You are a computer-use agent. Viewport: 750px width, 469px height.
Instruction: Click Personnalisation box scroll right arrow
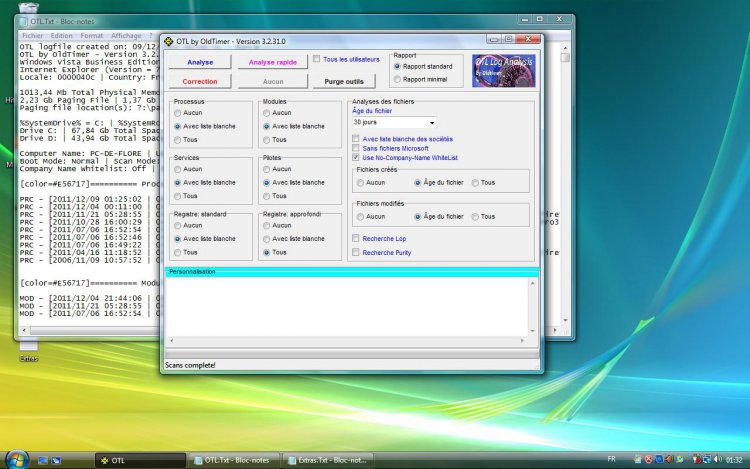[522, 340]
